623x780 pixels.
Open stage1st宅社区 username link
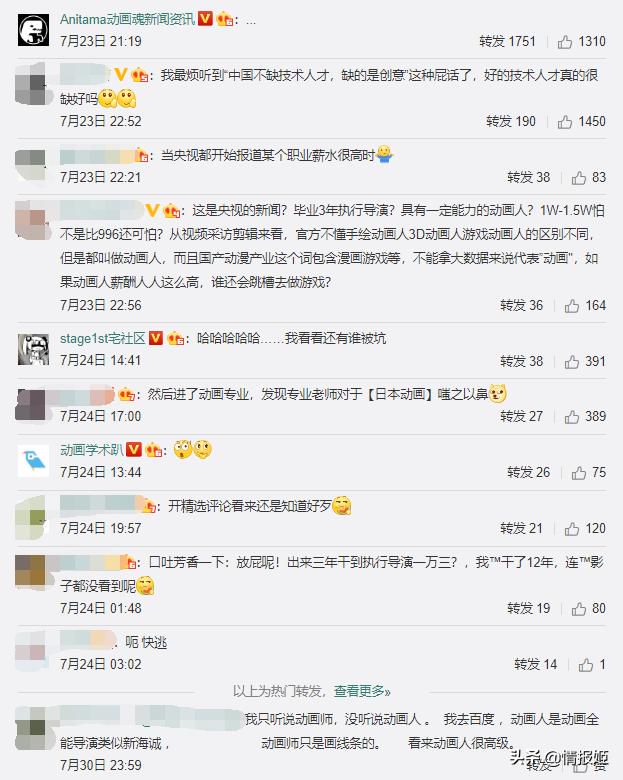(103, 338)
